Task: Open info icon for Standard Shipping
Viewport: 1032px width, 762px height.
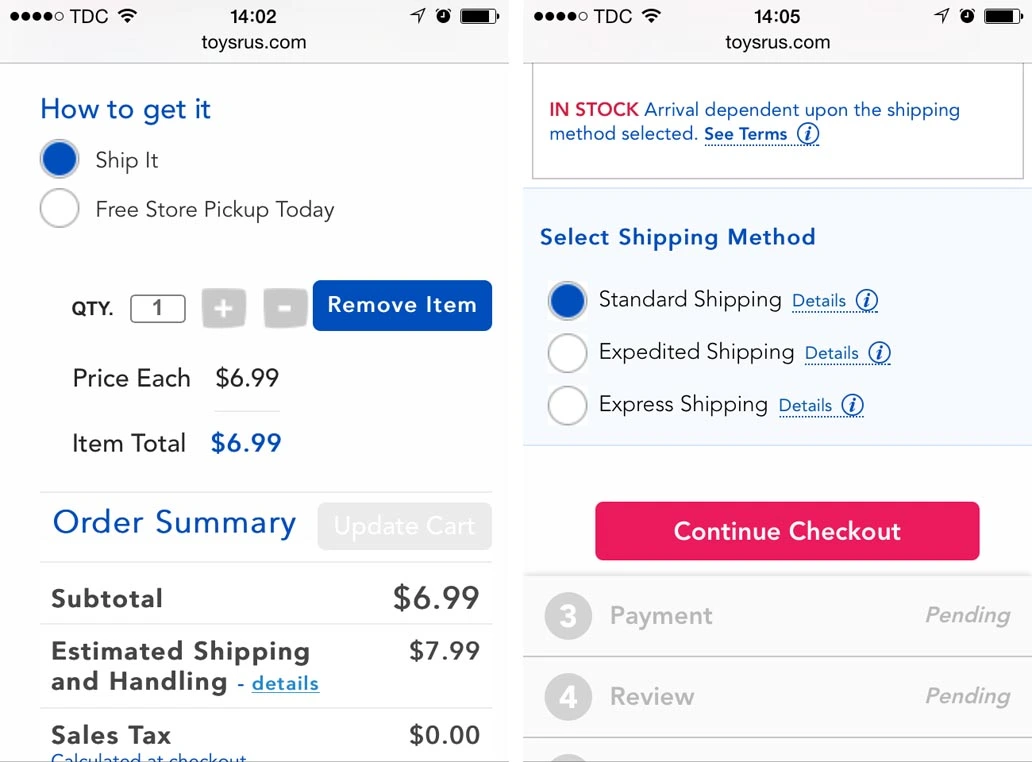Action: tap(867, 300)
